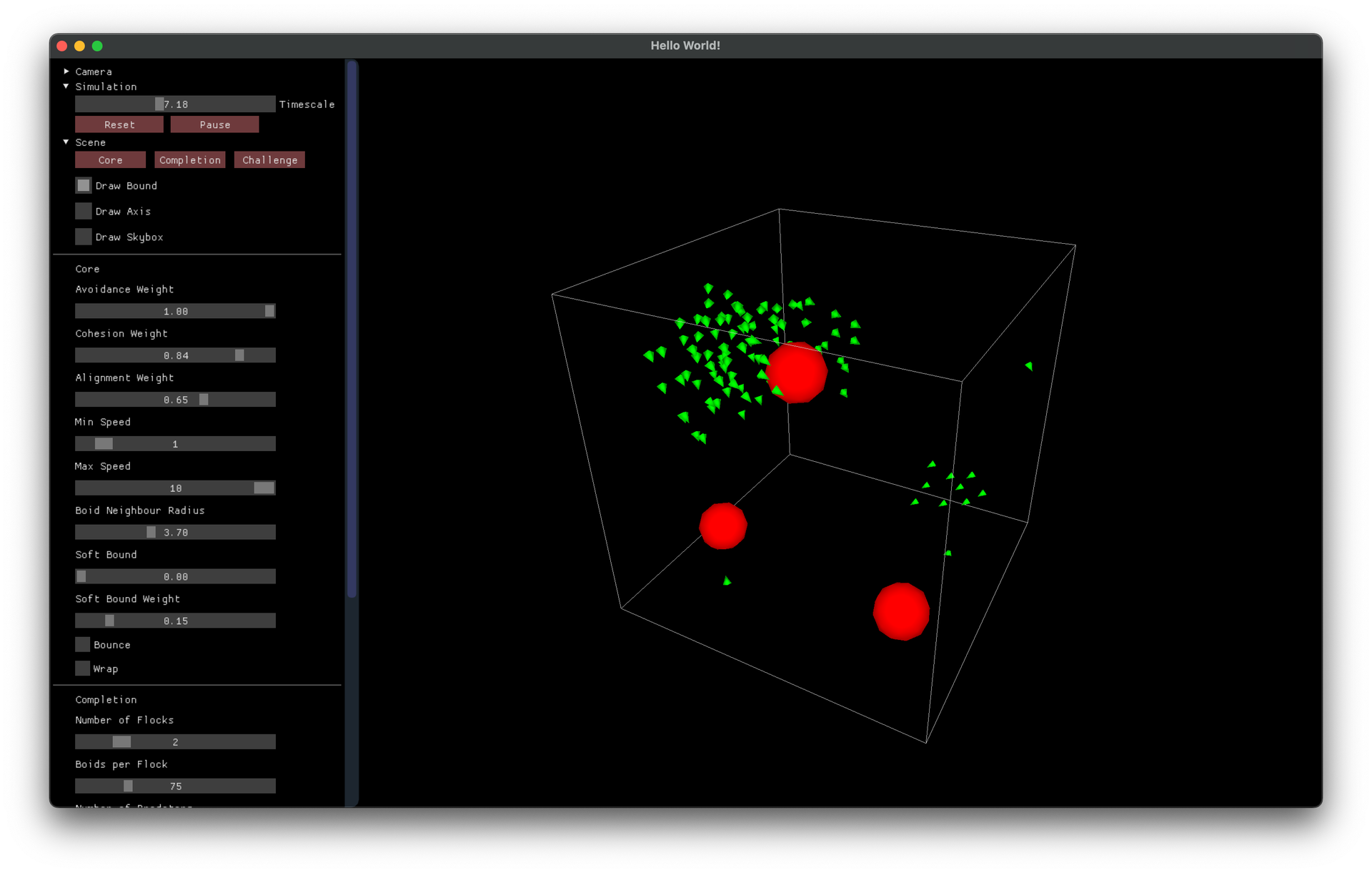Click the Max Speed slider
Viewport: 1372px width, 873px height.
[x=175, y=488]
